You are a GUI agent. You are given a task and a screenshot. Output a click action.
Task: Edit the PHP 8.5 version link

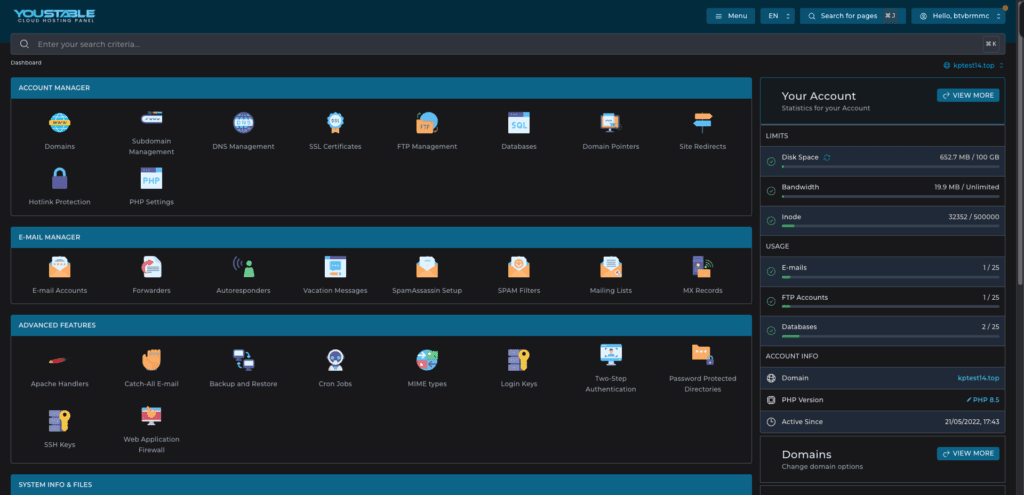pos(983,400)
